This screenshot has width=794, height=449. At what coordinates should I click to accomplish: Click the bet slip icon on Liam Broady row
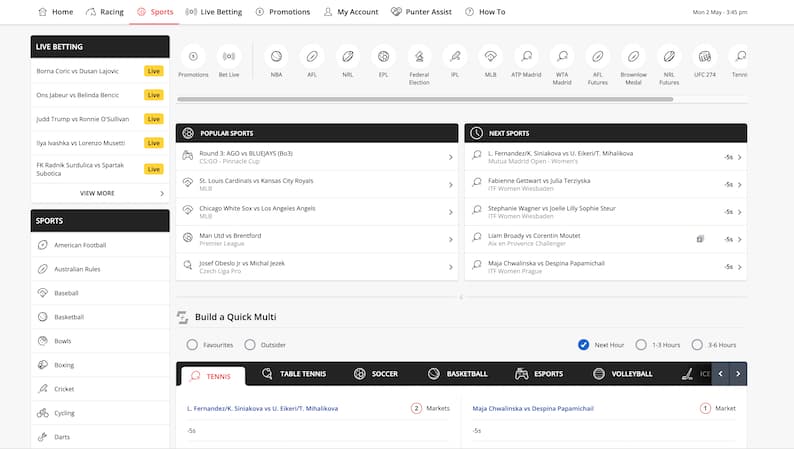700,238
